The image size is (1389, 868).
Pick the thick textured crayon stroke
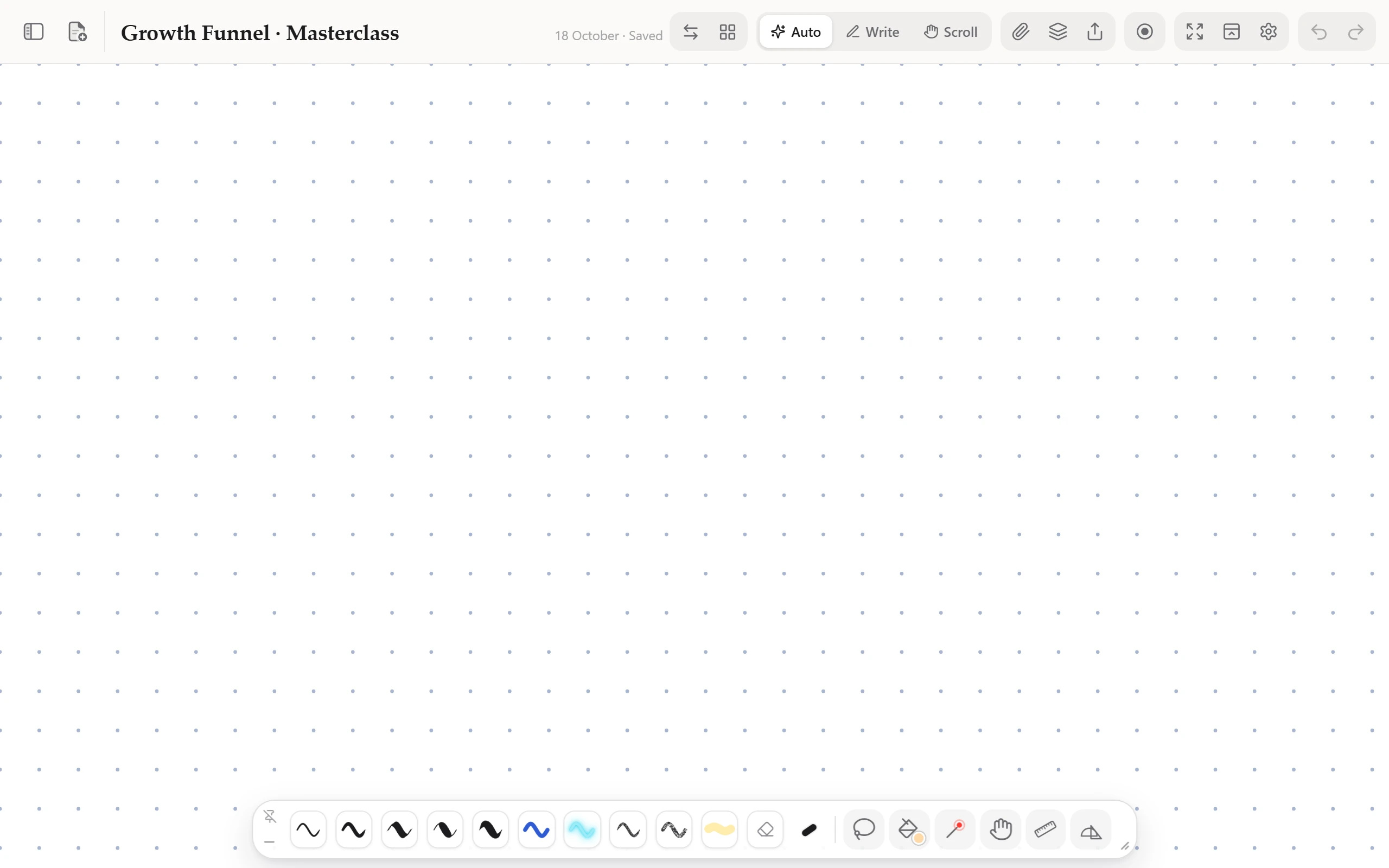(673, 829)
